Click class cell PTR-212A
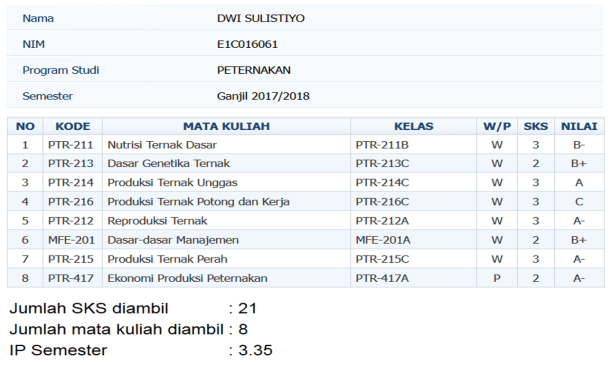The width and height of the screenshot is (612, 365). click(x=382, y=221)
